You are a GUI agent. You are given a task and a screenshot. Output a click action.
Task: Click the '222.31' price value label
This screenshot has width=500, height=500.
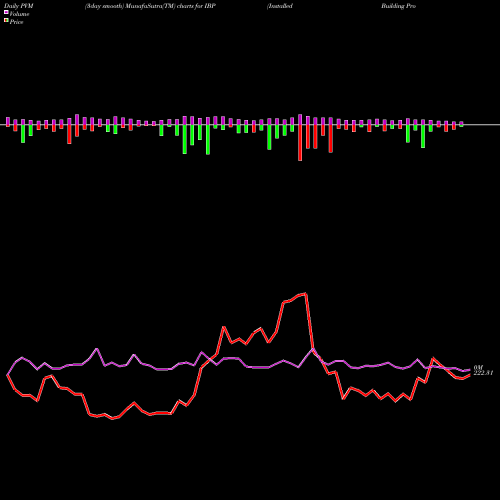[483, 373]
